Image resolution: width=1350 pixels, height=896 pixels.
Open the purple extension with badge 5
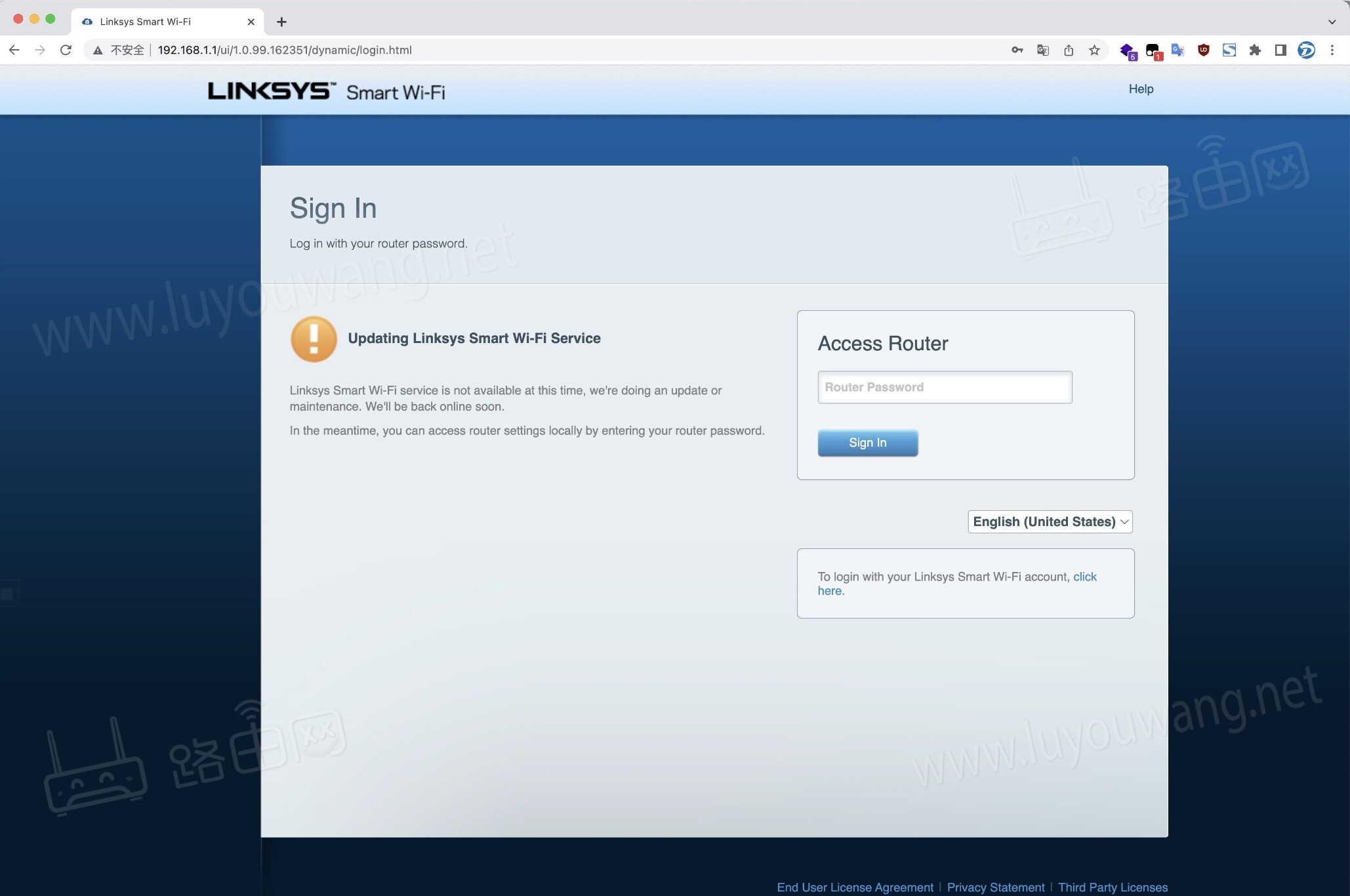point(1128,51)
